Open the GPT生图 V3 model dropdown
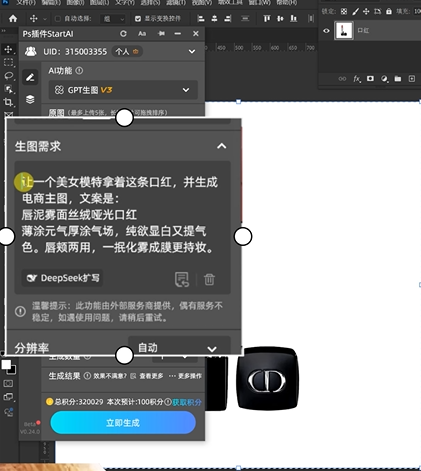Viewport: 421px width, 471px height. click(123, 90)
